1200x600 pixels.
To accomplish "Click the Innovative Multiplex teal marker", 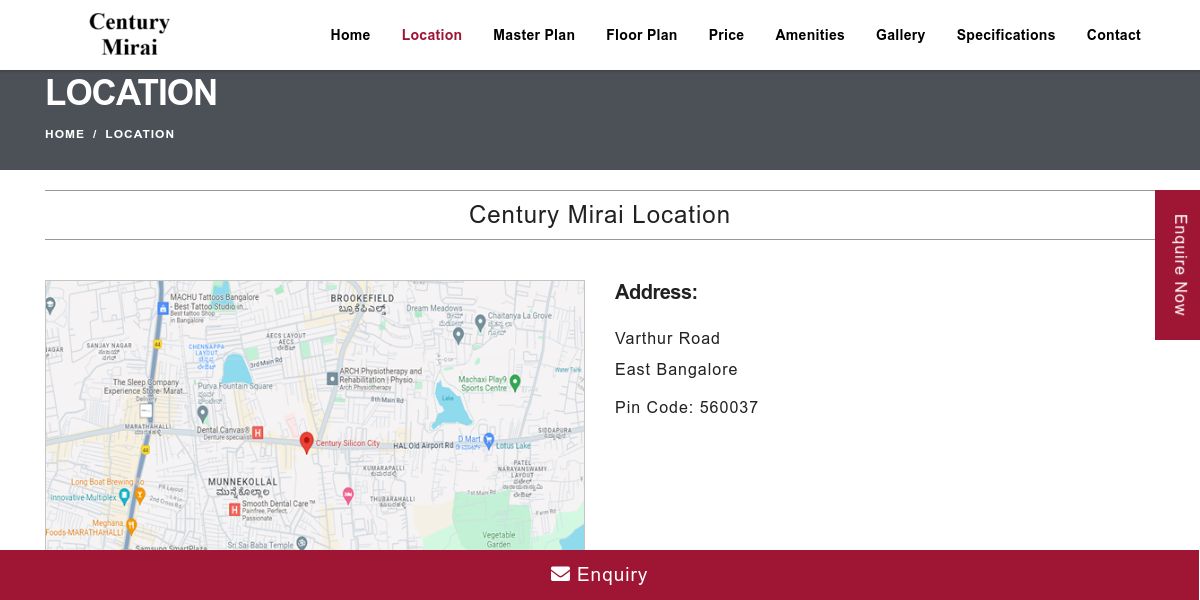I will 124,495.
